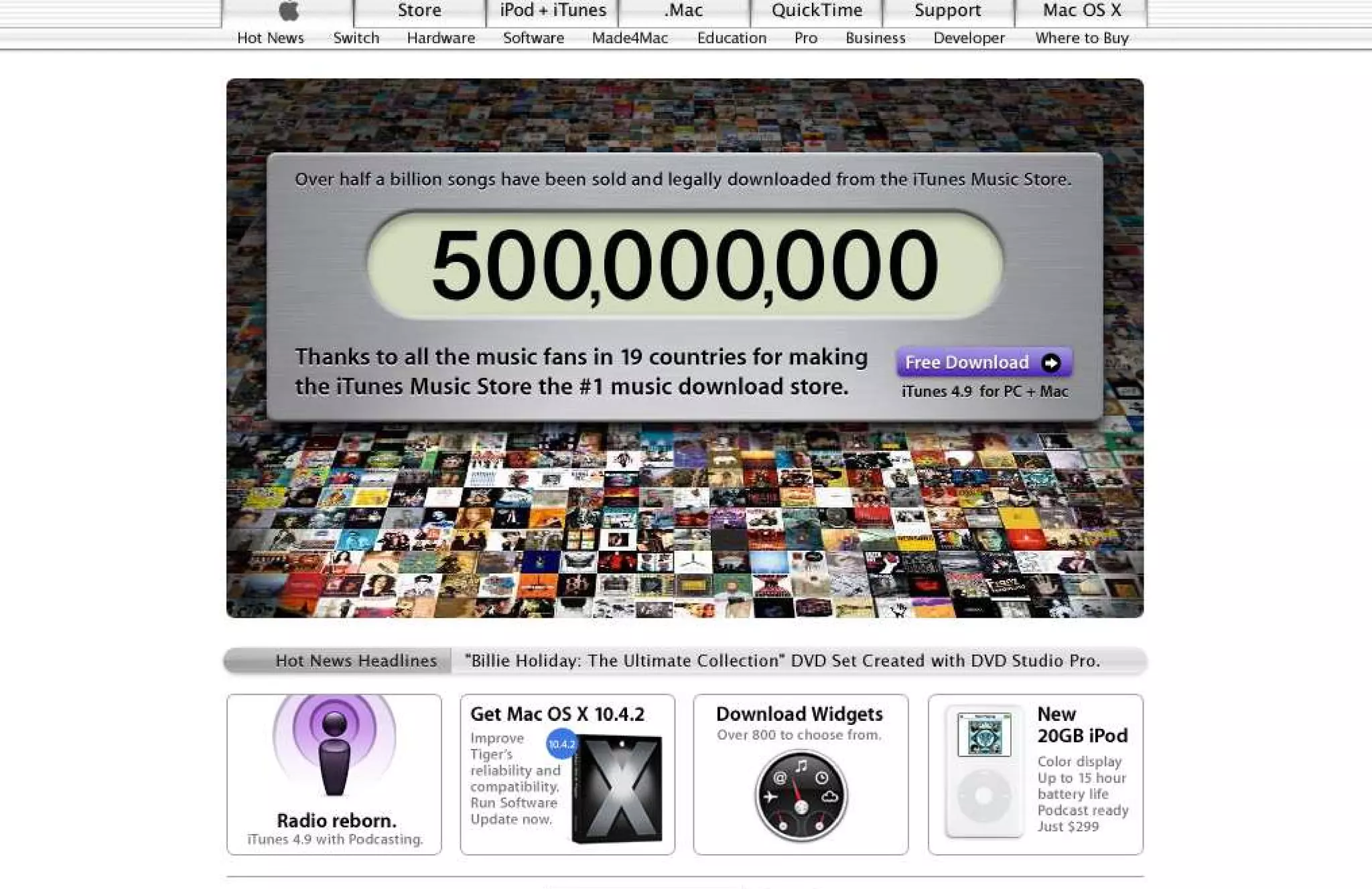Click Thanks to all the music fans message
Viewport: 1372px width, 889px height.
[581, 372]
